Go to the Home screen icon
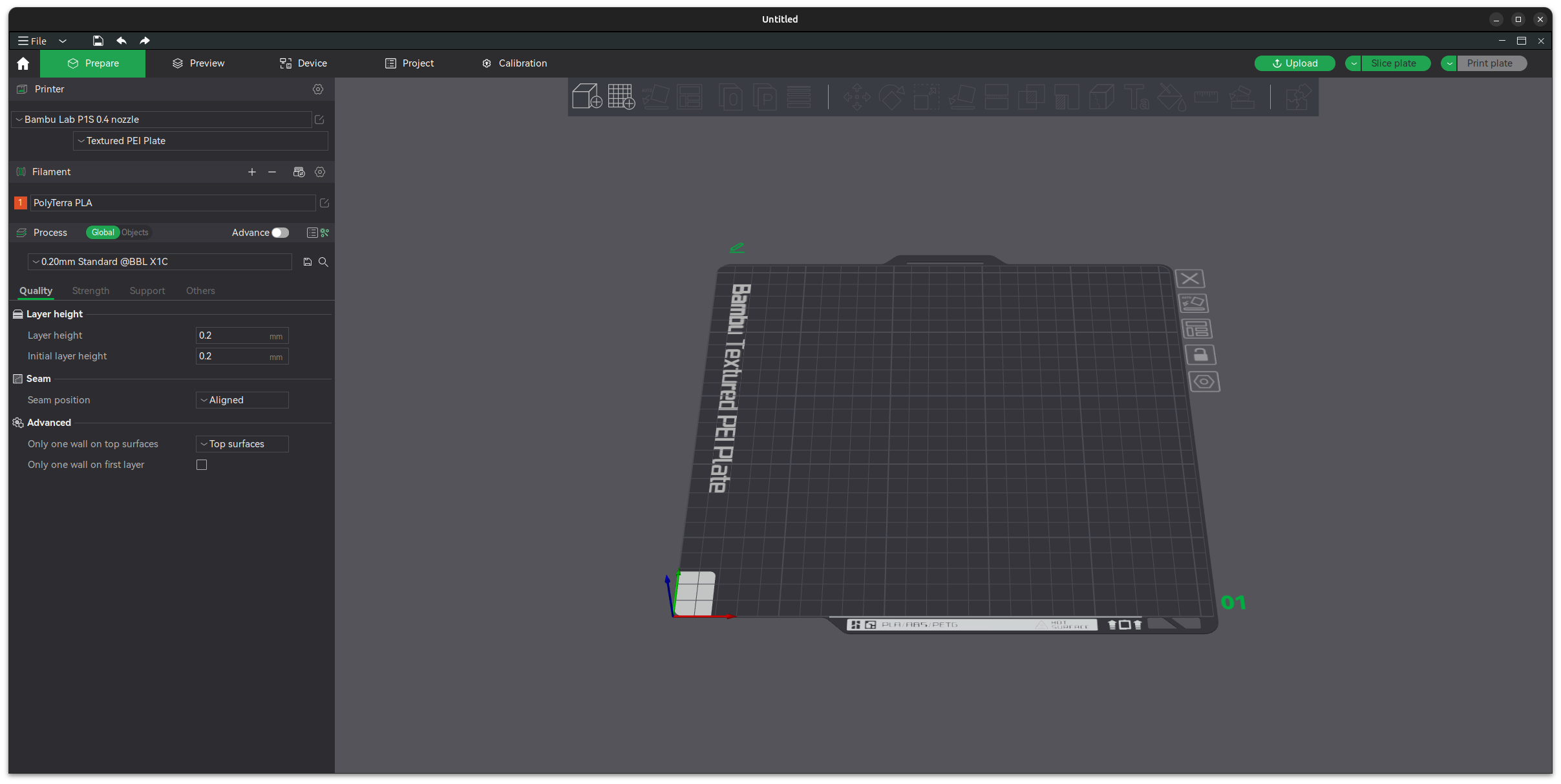This screenshot has width=1561, height=784. 23,63
